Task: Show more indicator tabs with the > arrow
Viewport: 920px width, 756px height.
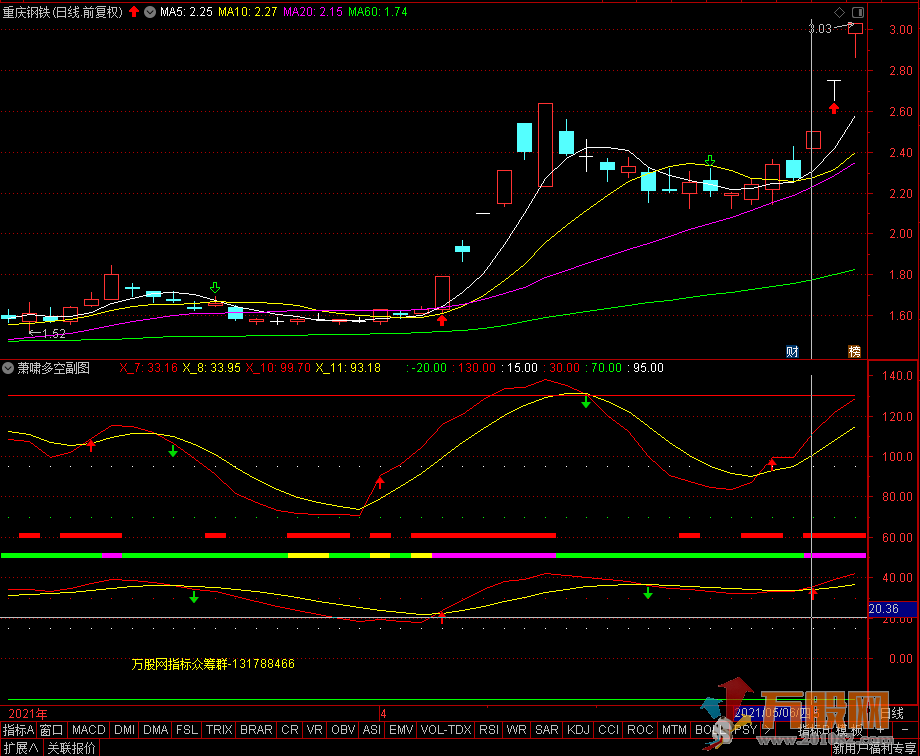Action: [767, 730]
